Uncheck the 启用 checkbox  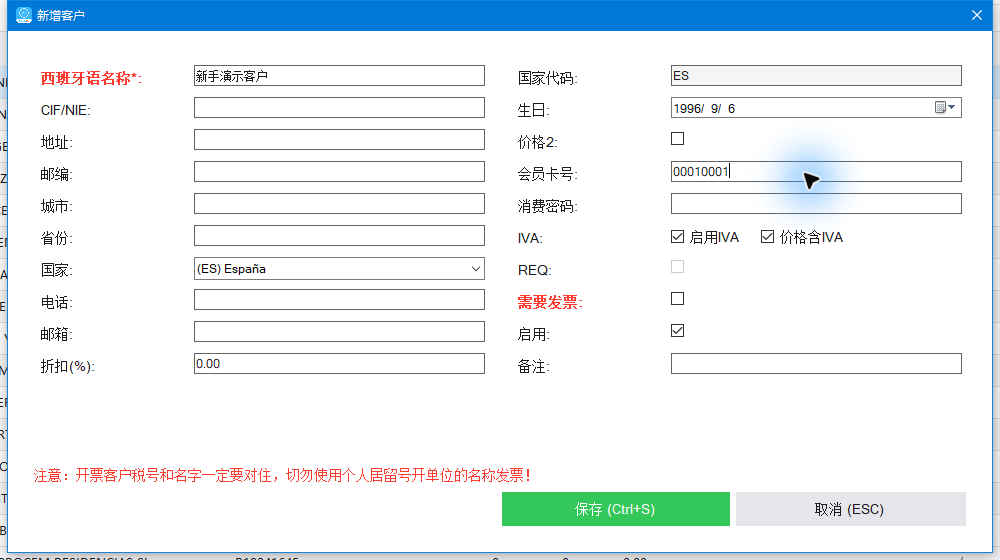coord(677,330)
